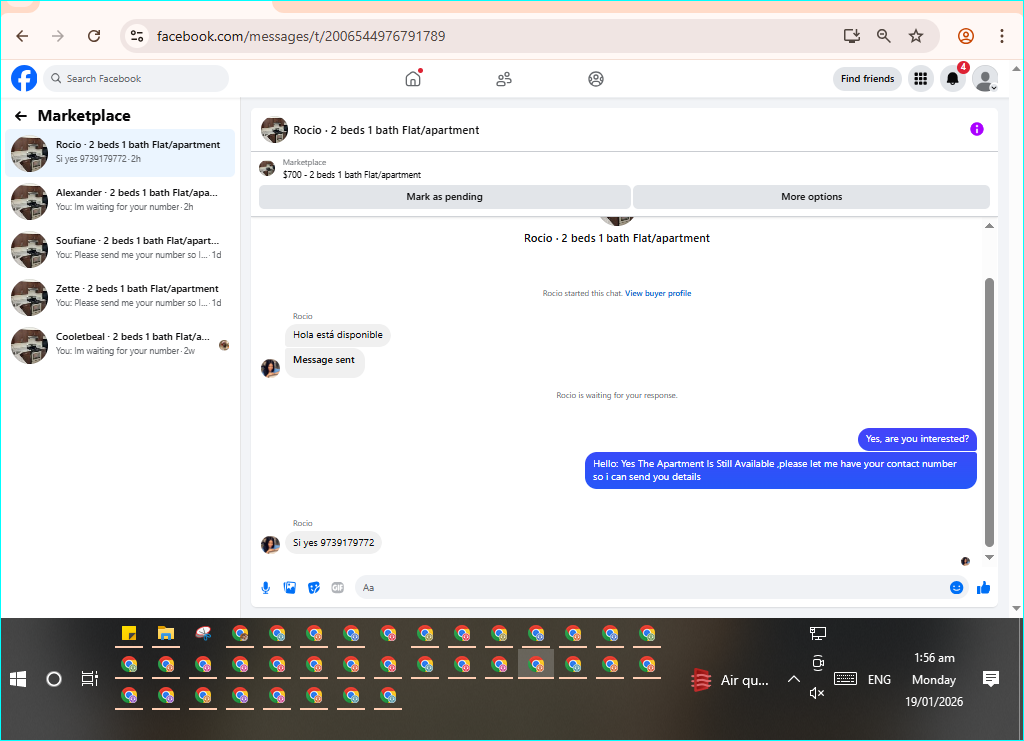This screenshot has height=741, width=1024.
Task: Focus the Search Facebook field
Action: click(x=136, y=78)
